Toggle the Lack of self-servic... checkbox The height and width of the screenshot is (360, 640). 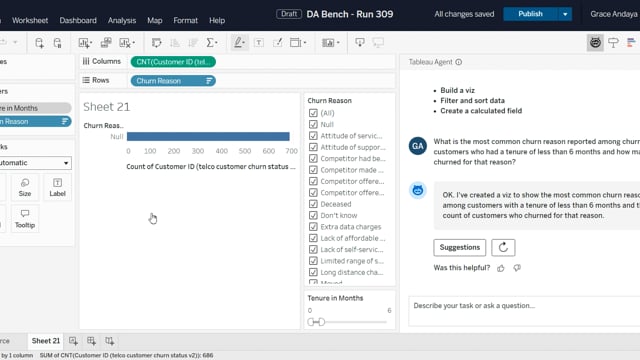coord(313,249)
